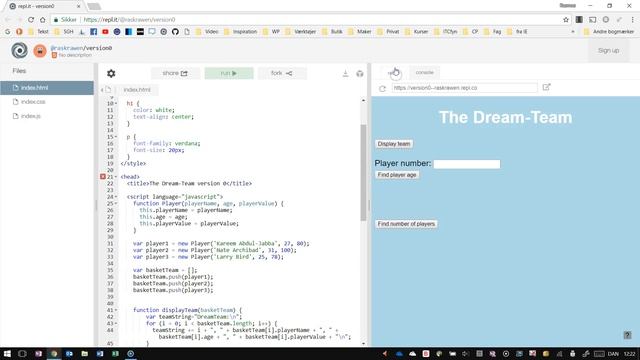Focus the Player number input field
640x360 pixels.
[467, 164]
